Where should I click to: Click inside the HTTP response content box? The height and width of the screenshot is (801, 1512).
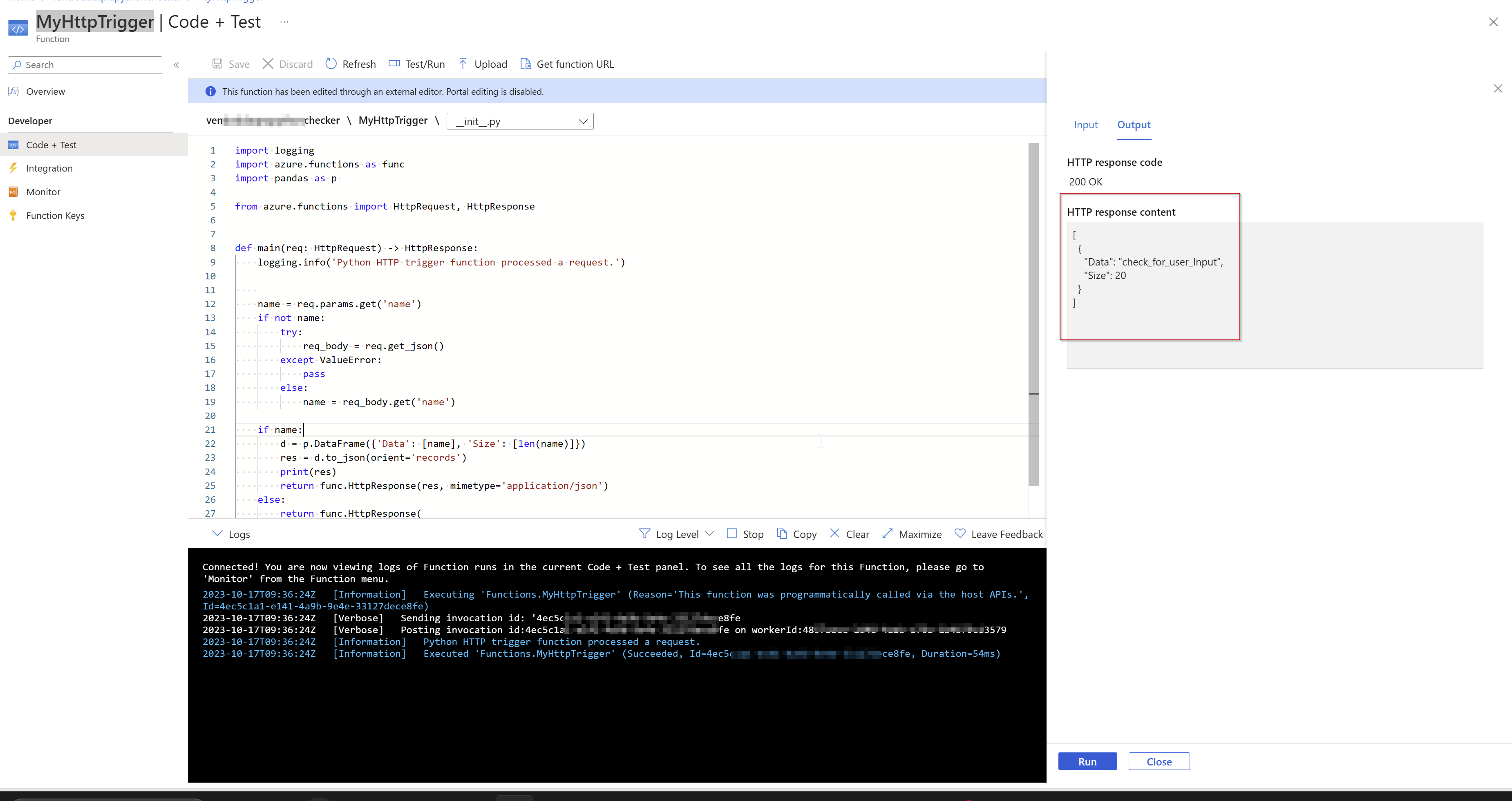(x=1274, y=295)
